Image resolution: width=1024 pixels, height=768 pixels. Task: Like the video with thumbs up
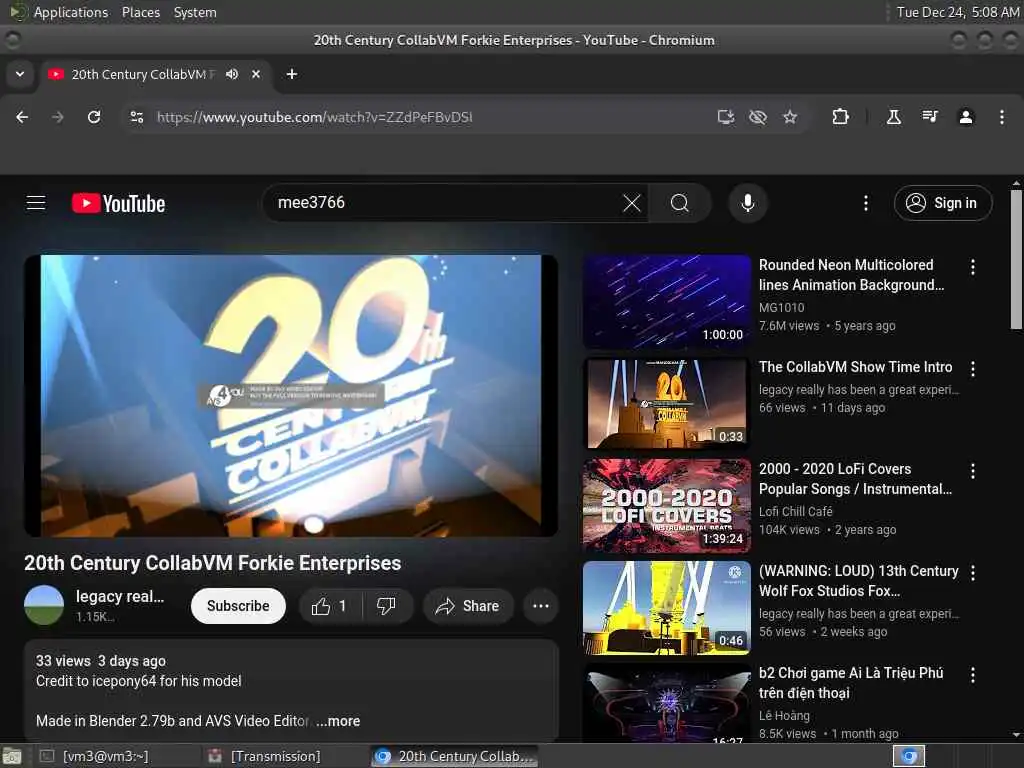(x=329, y=606)
